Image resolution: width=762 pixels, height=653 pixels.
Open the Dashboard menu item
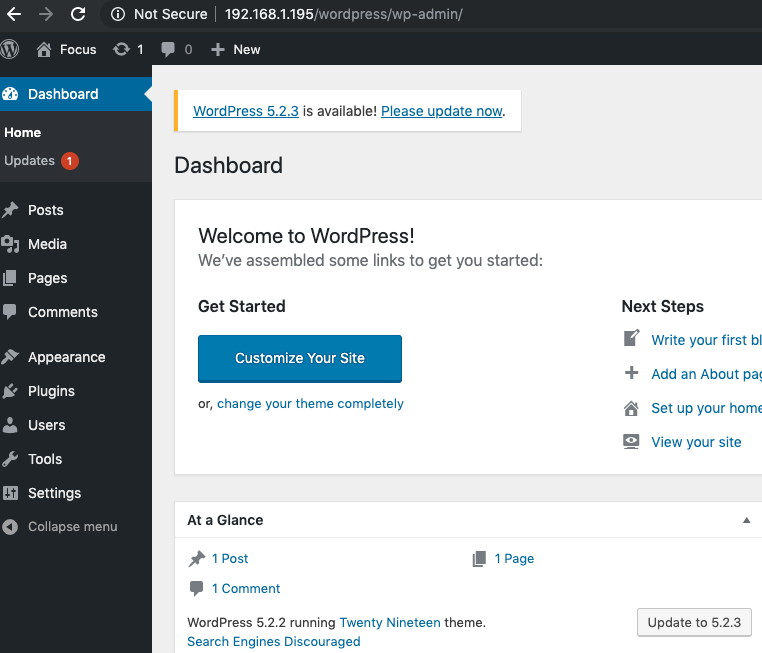coord(76,94)
